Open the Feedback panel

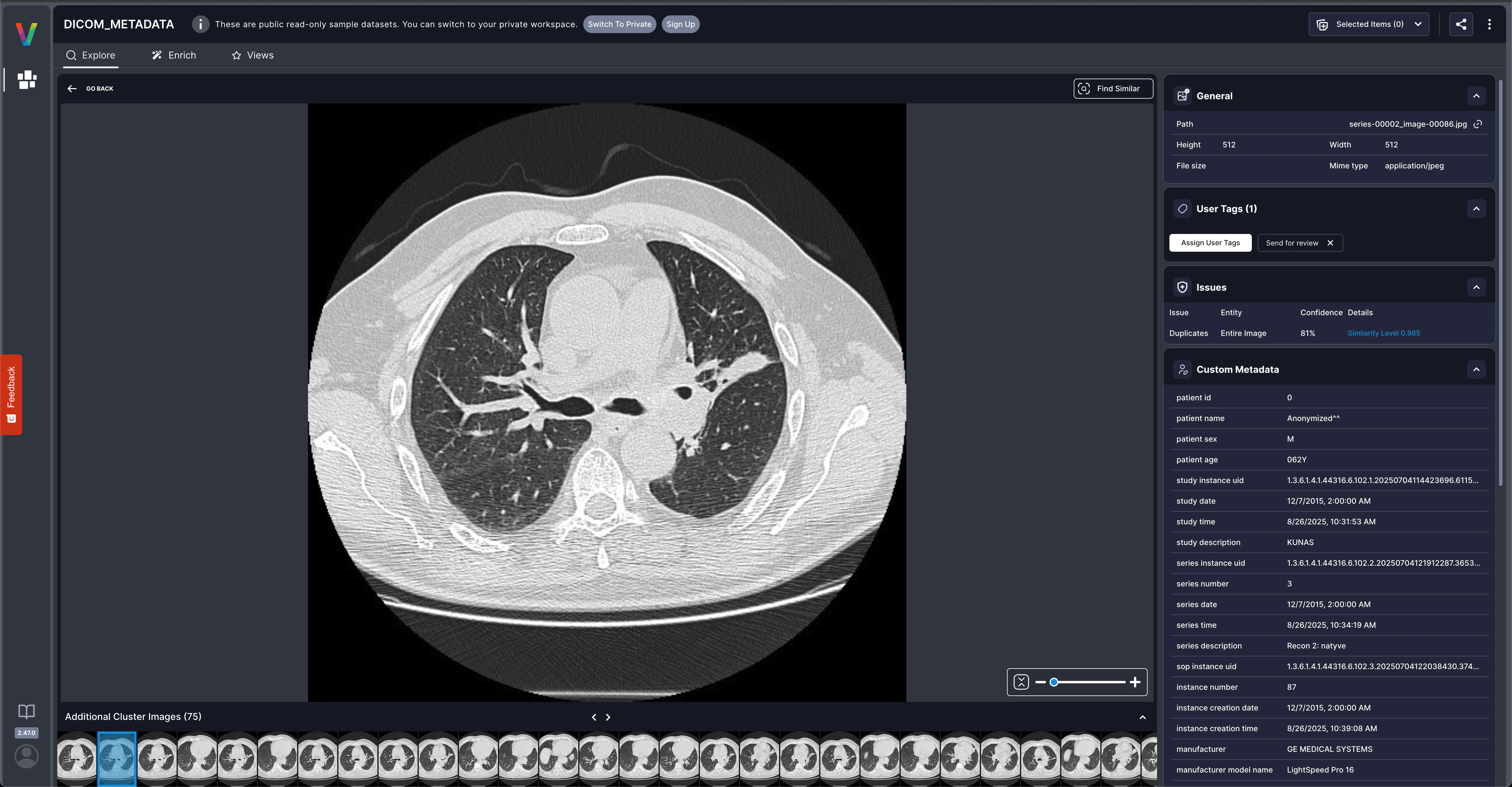12,394
